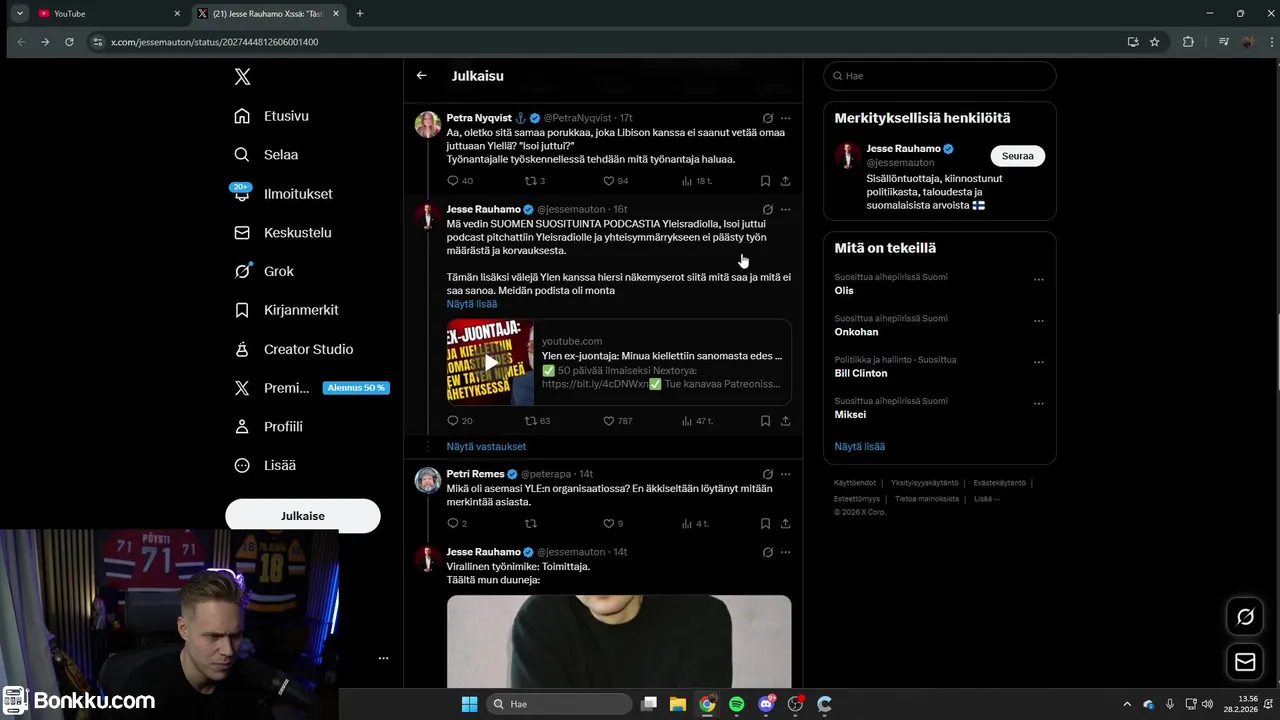Screen dimensions: 1280x720
Task: Go back with Julkaisu arrow
Action: [x=421, y=76]
